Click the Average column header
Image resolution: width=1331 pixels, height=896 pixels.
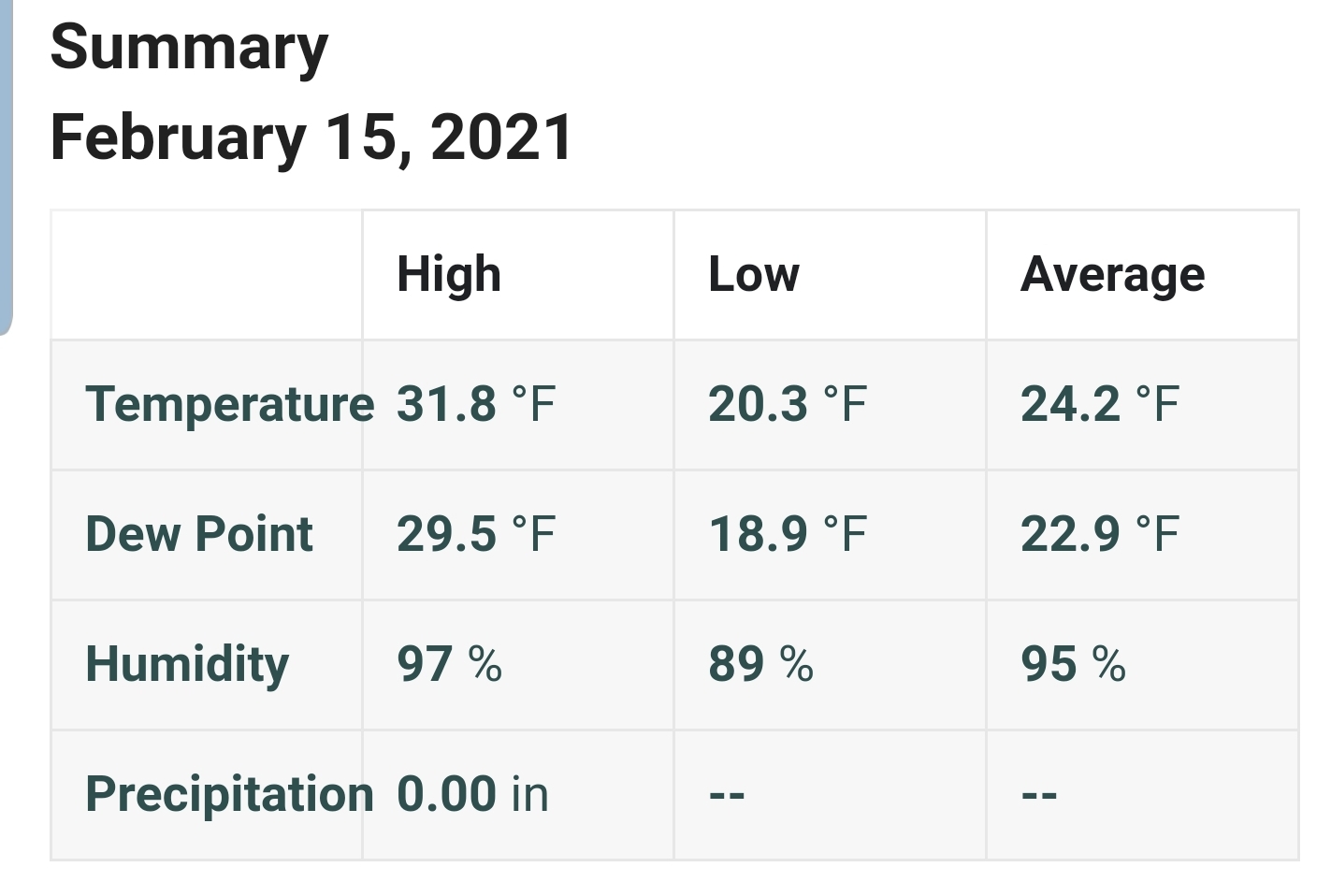1112,275
